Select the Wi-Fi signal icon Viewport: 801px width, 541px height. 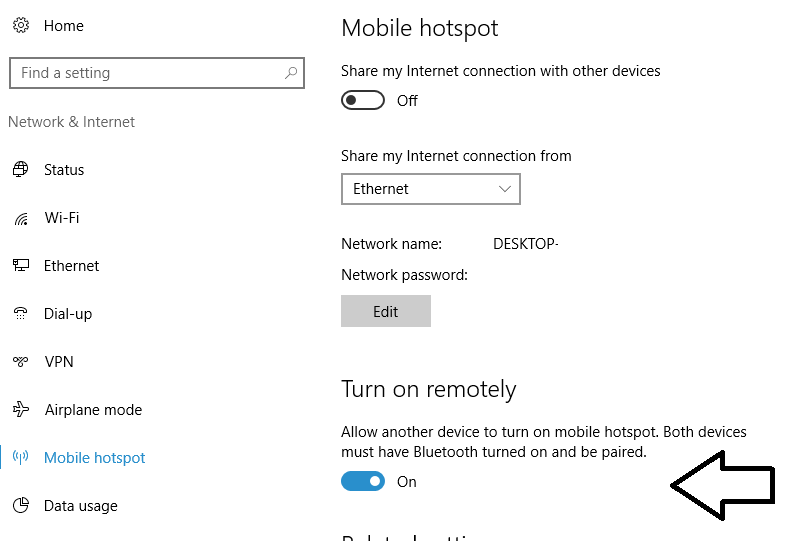[21, 218]
